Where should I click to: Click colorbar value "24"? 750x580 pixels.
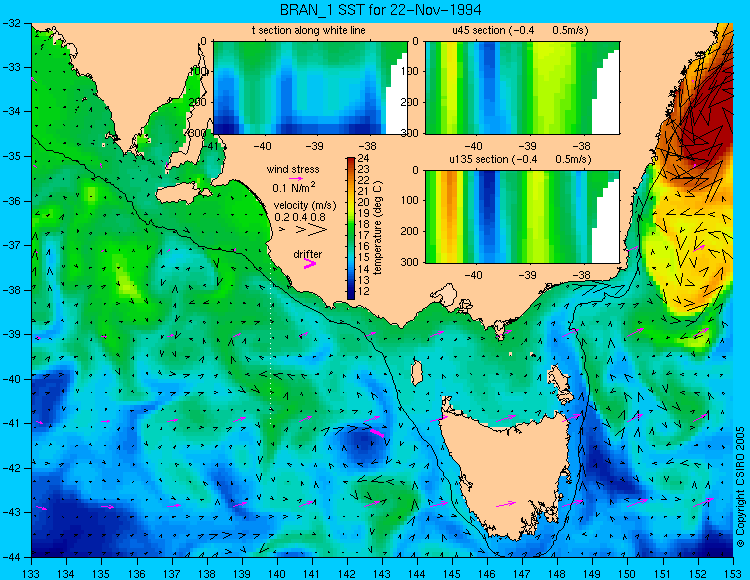coord(364,158)
